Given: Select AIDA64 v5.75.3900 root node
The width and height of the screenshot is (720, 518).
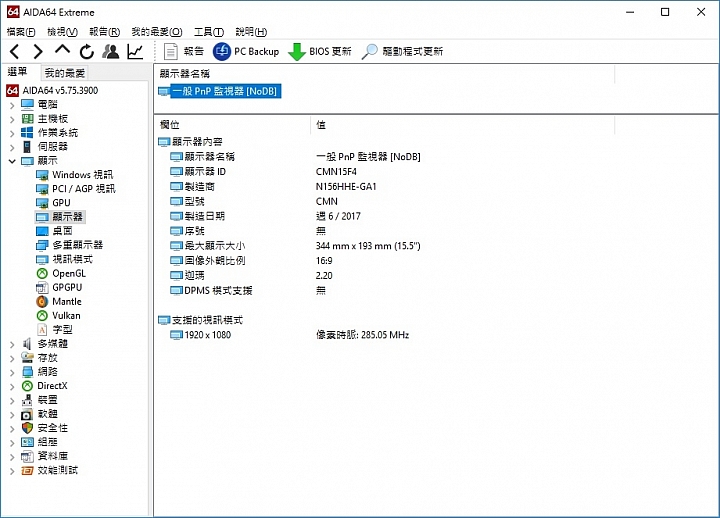Looking at the screenshot, I should coord(60,90).
